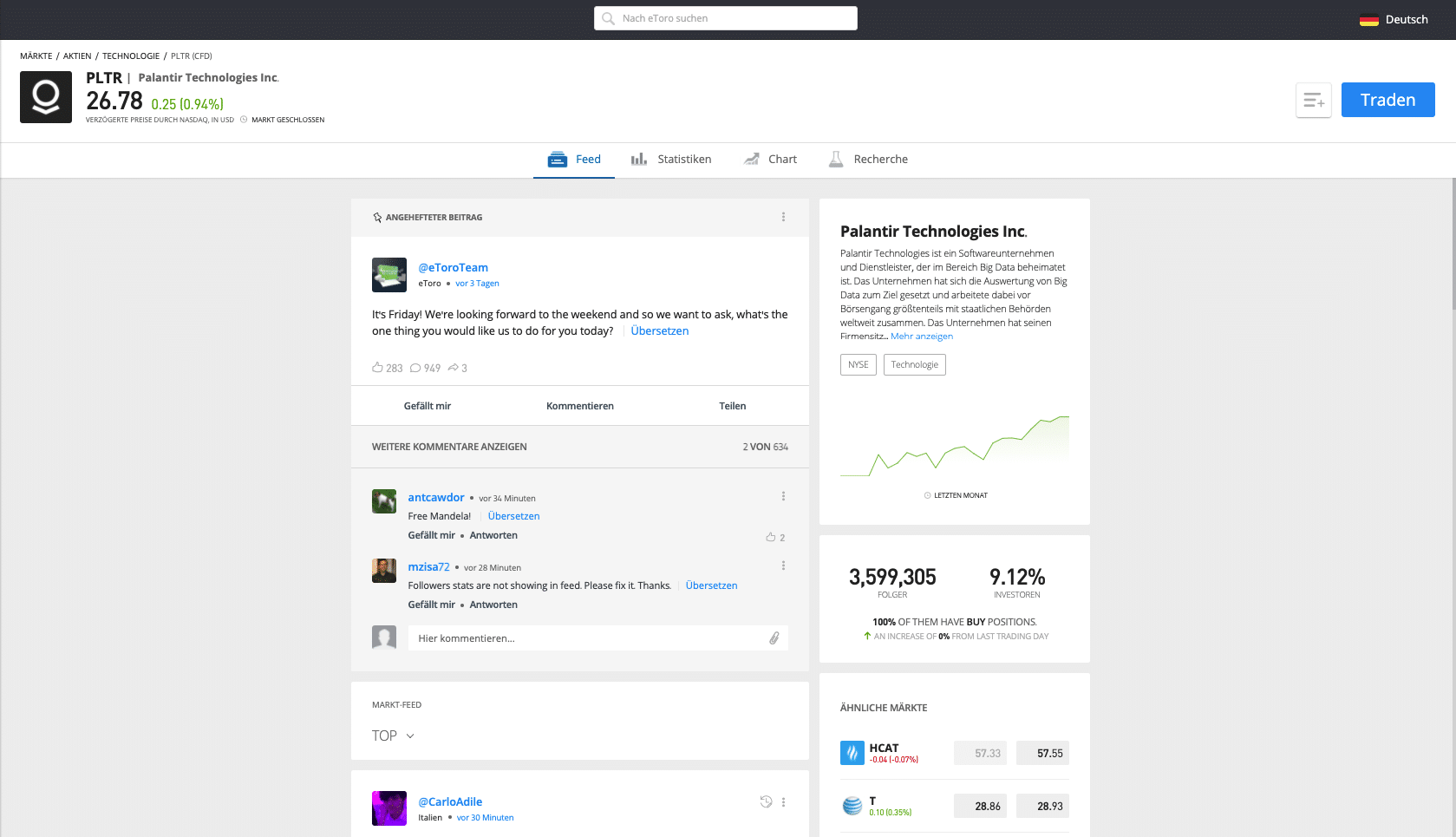Click the 3,599,305 Folger count
Viewport: 1456px width, 837px height.
click(x=892, y=577)
